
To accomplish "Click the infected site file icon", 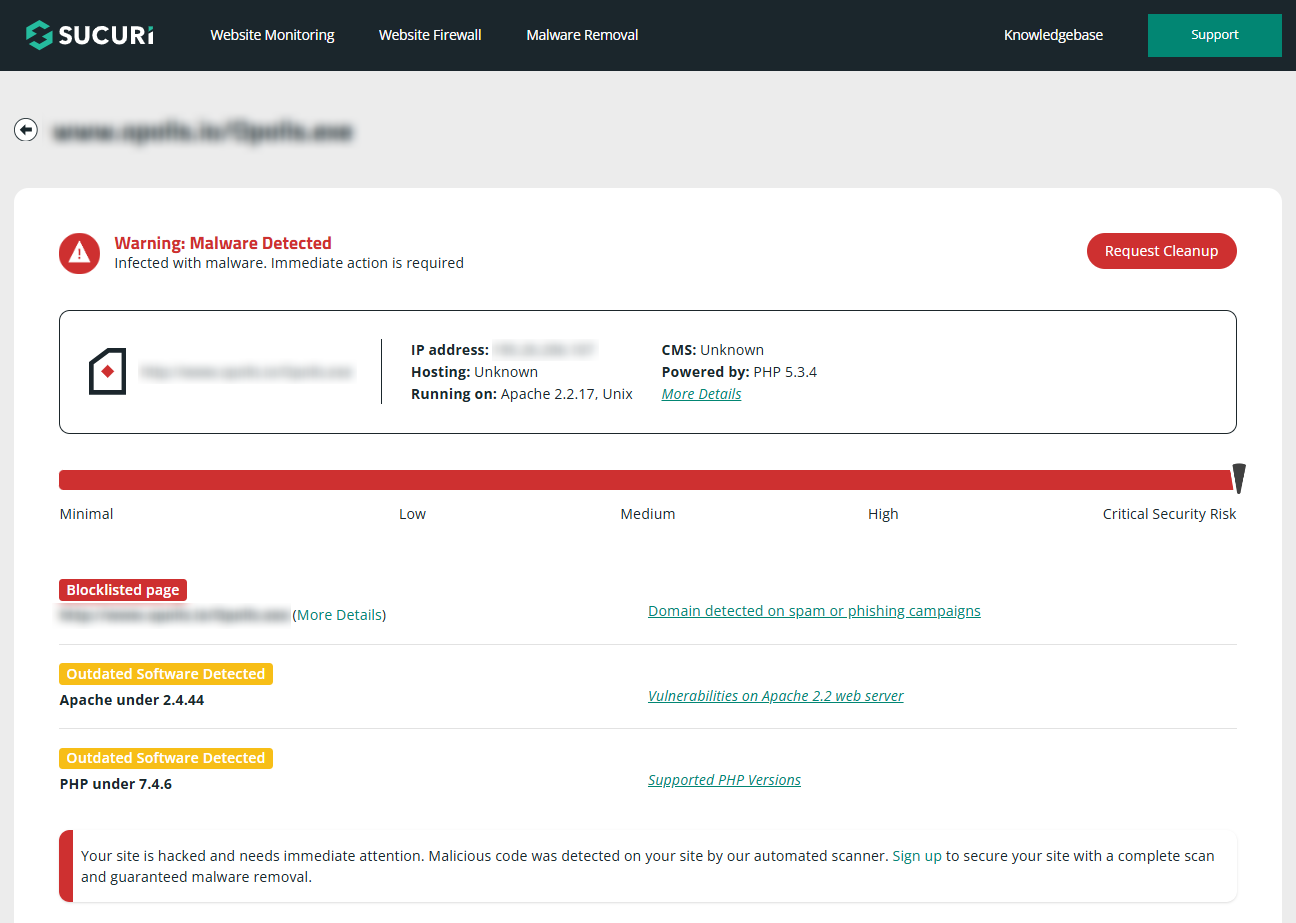I will coord(108,372).
